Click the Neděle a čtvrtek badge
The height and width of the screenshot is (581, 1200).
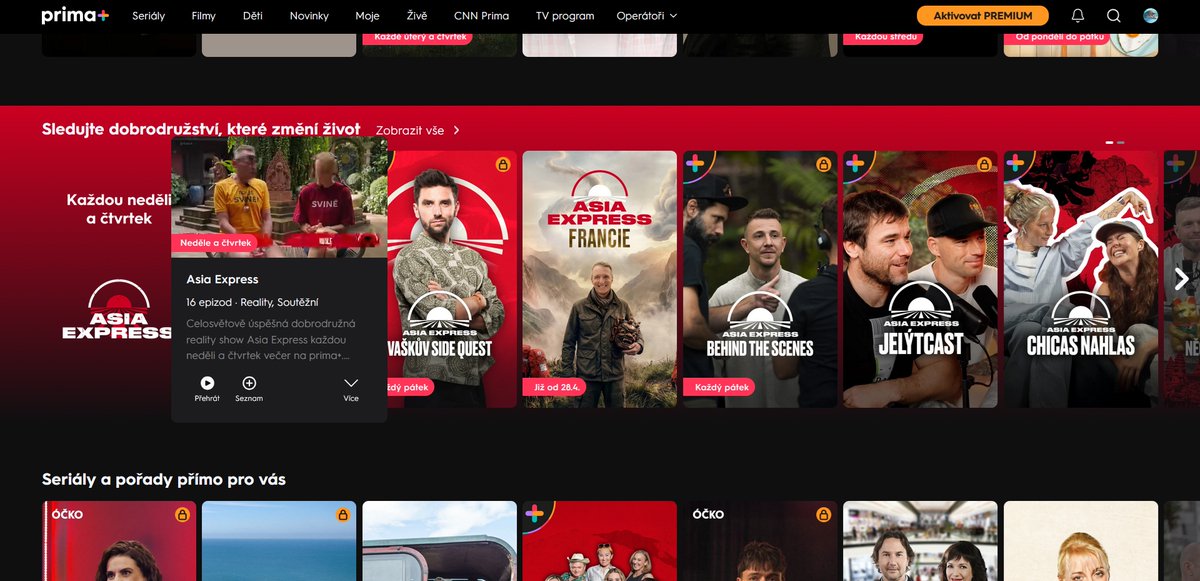pyautogui.click(x=217, y=242)
